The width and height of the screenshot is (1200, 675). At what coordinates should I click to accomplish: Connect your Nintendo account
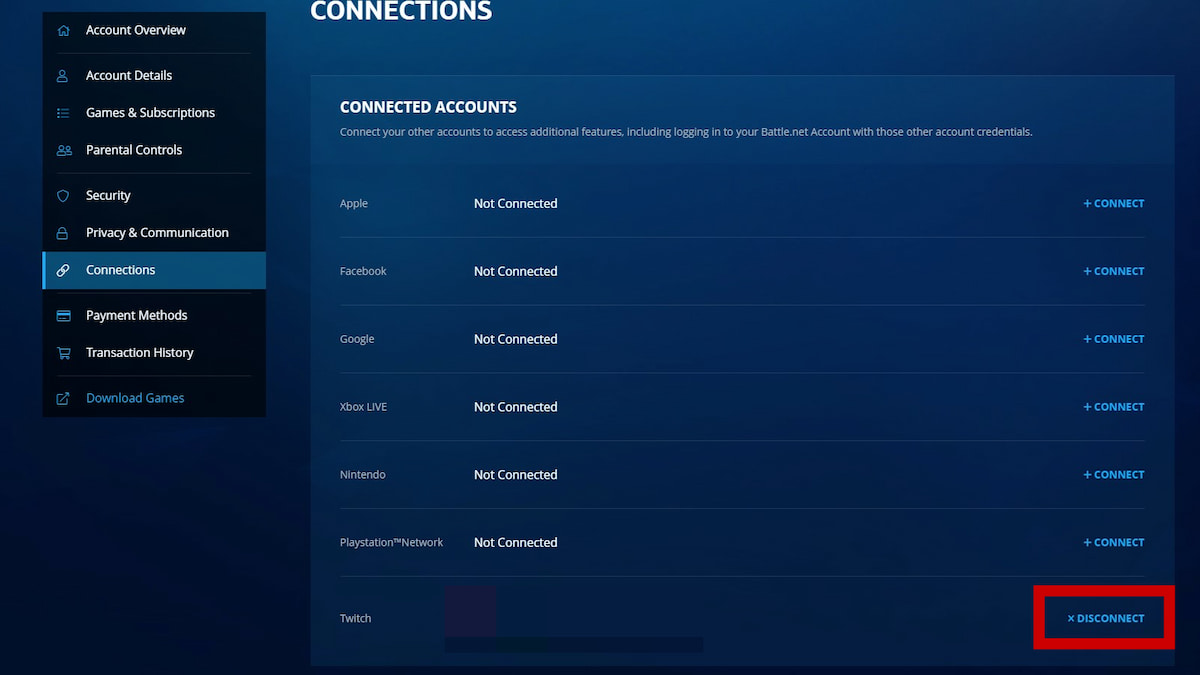pos(1113,474)
